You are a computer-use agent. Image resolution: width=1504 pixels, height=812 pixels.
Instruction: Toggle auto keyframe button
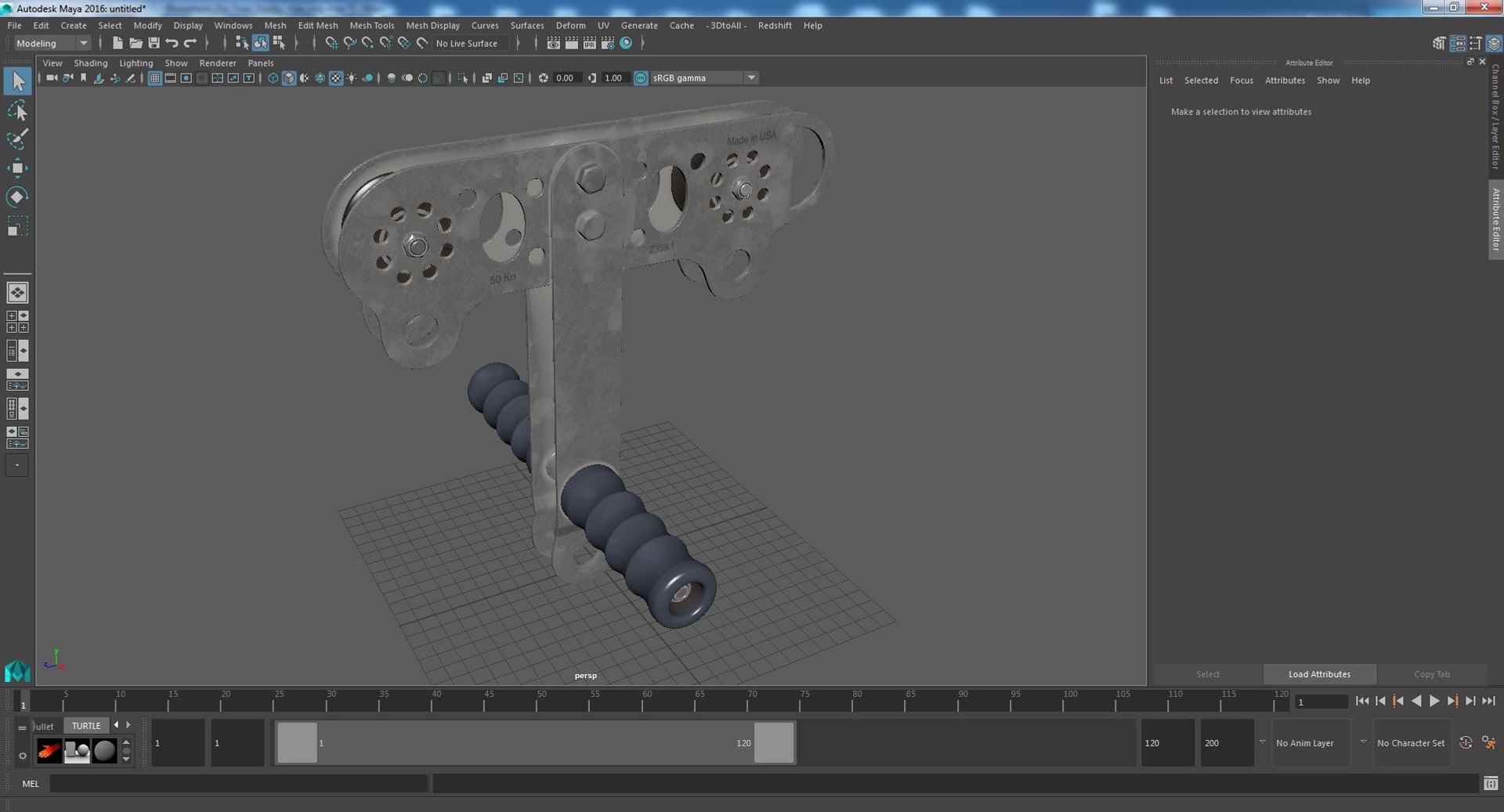point(1466,742)
